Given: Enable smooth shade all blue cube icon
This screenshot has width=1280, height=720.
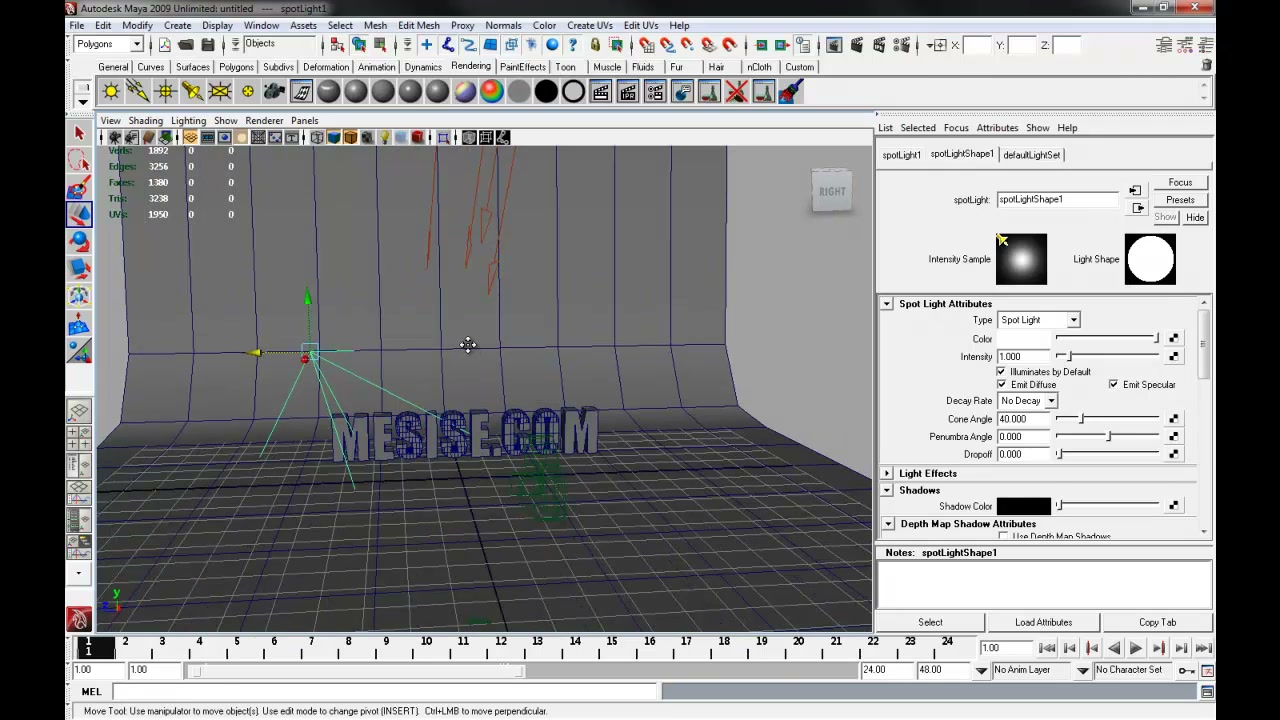Looking at the screenshot, I should pyautogui.click(x=333, y=137).
